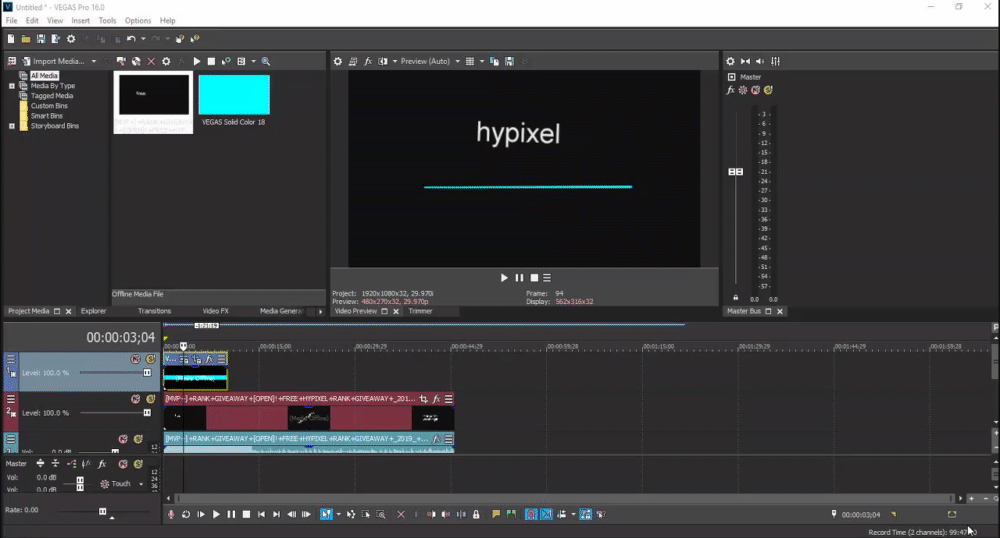1000x538 pixels.
Task: Open the undo history dropdown arrow
Action: click(x=143, y=39)
